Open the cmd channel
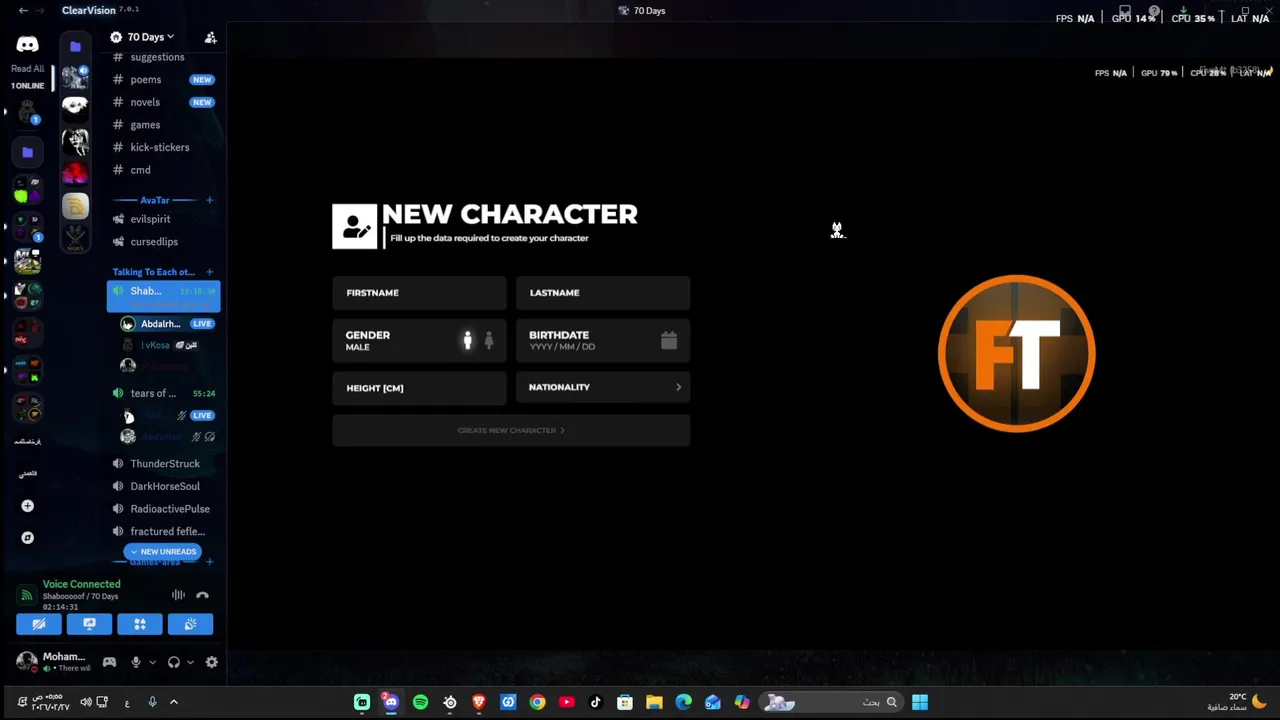The image size is (1280, 720). coord(164,170)
